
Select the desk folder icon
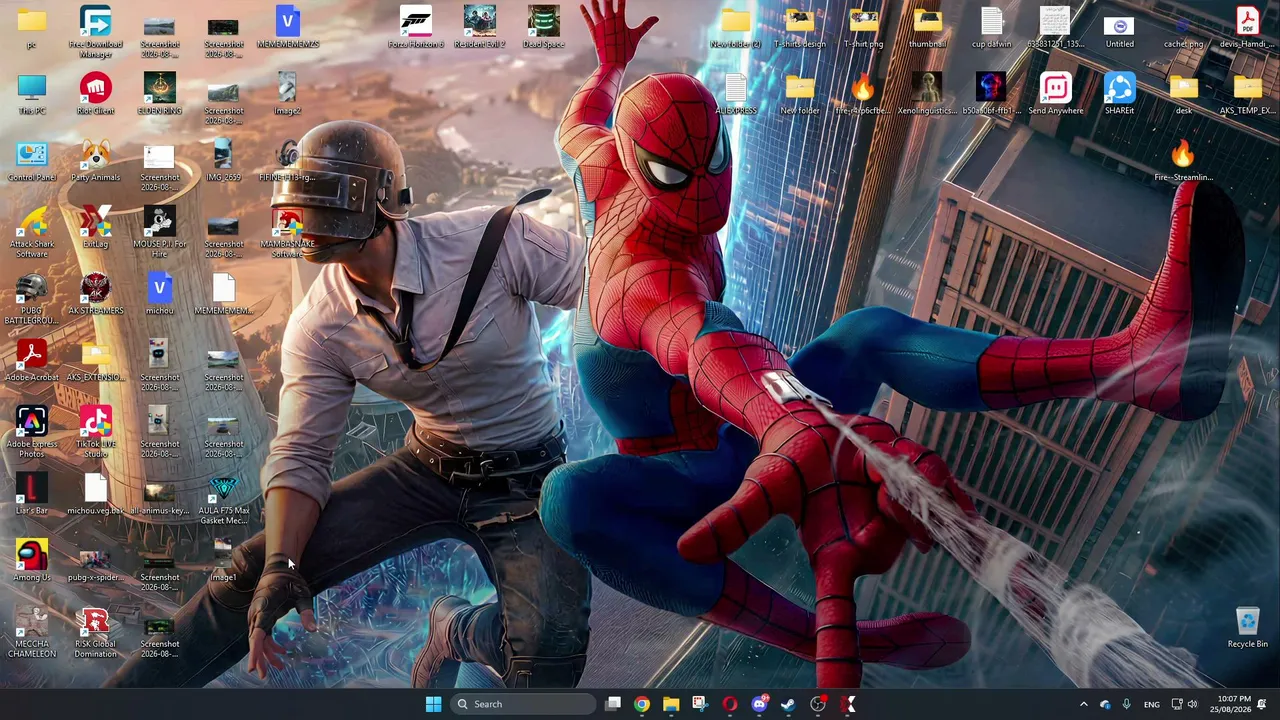(x=1183, y=95)
